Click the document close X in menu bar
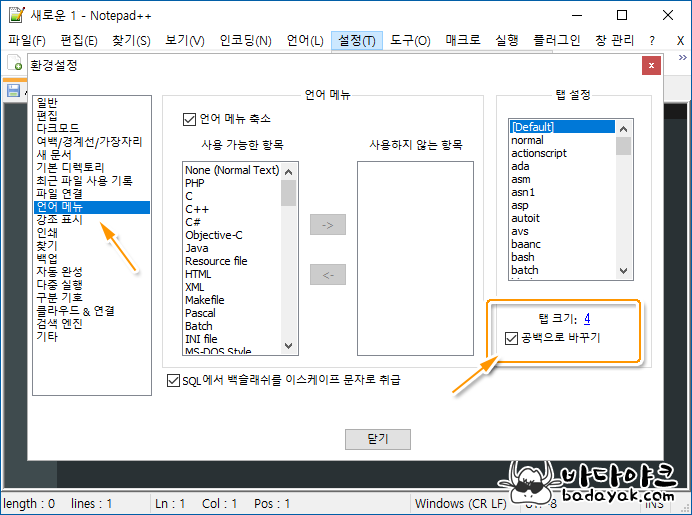Screen dimensions: 692x515 [680, 41]
